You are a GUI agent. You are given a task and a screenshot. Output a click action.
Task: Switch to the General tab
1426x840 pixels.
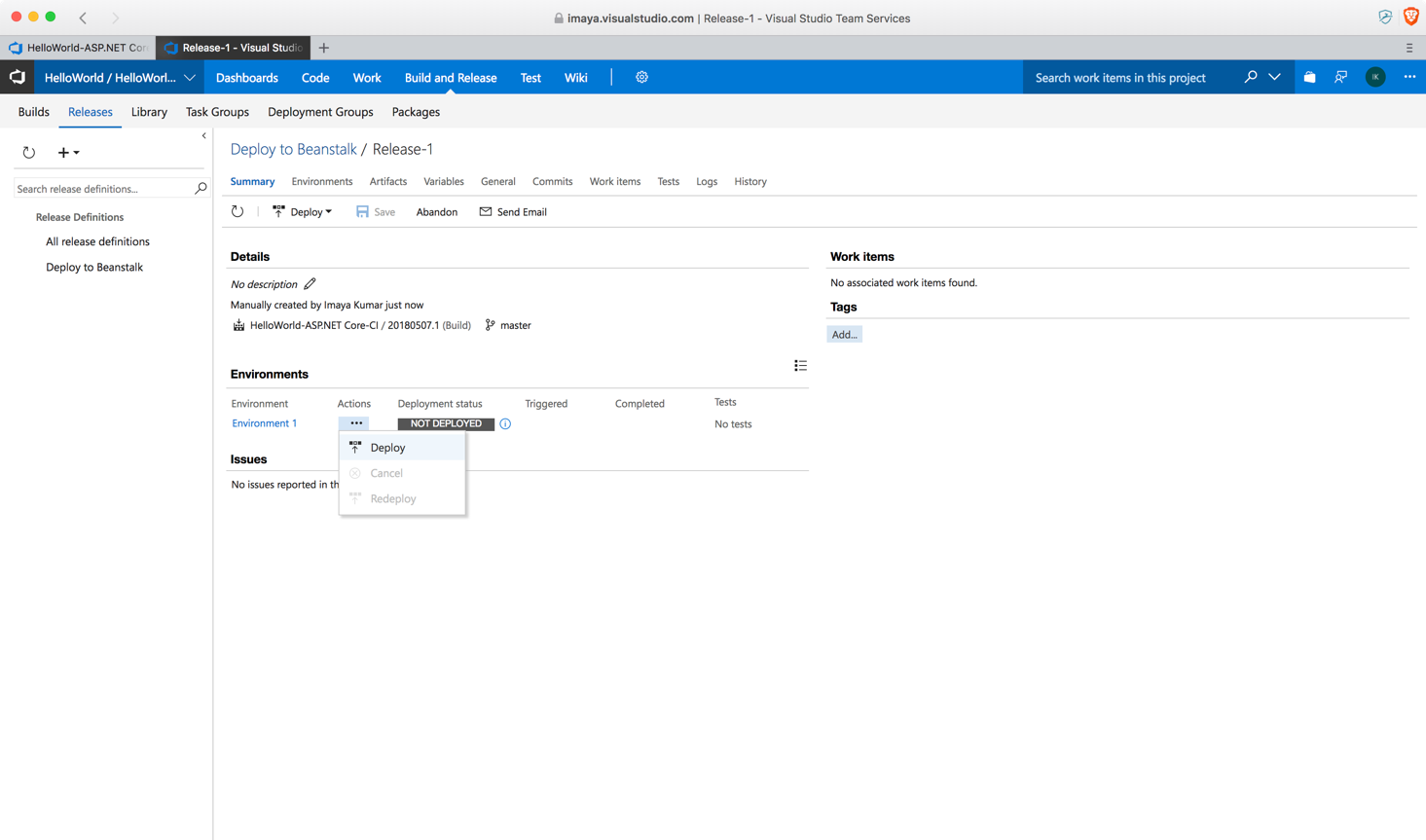pos(498,181)
